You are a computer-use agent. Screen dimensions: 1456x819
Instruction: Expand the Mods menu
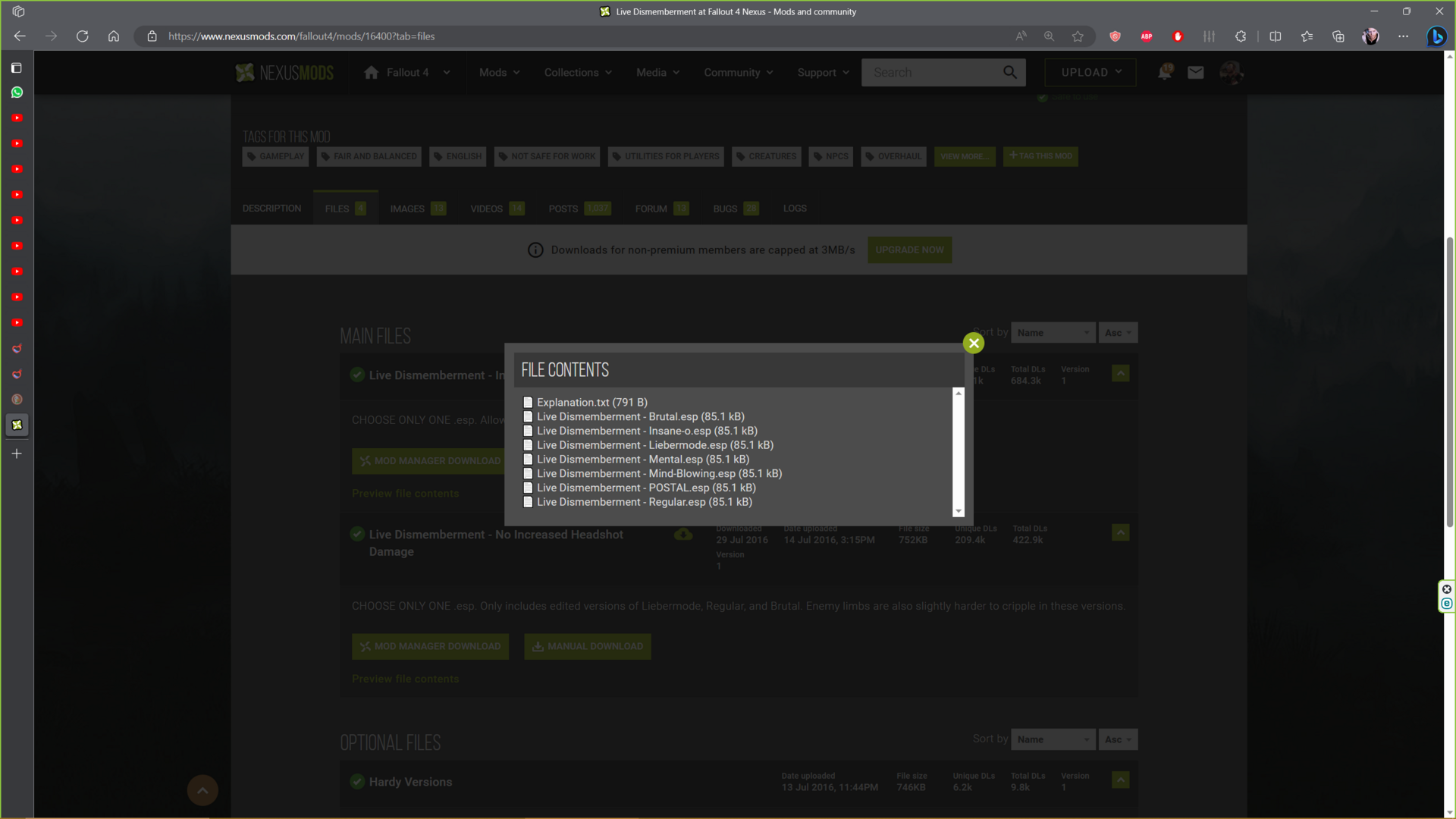click(499, 73)
